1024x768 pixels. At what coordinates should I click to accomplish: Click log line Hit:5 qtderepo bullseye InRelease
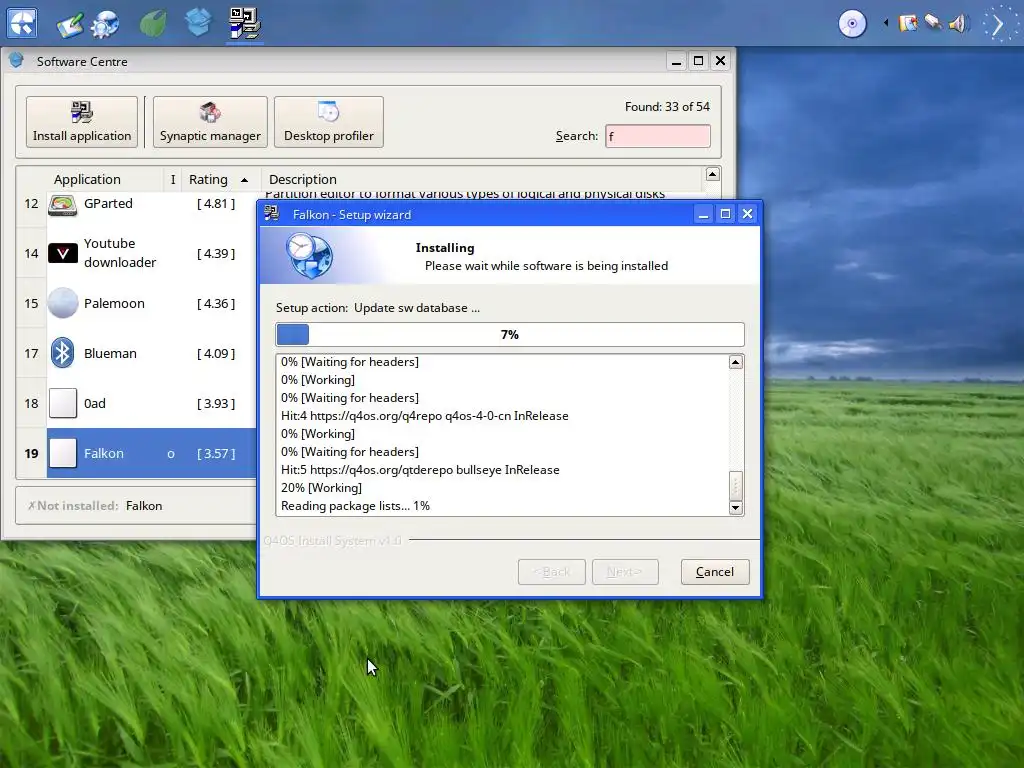click(x=420, y=470)
